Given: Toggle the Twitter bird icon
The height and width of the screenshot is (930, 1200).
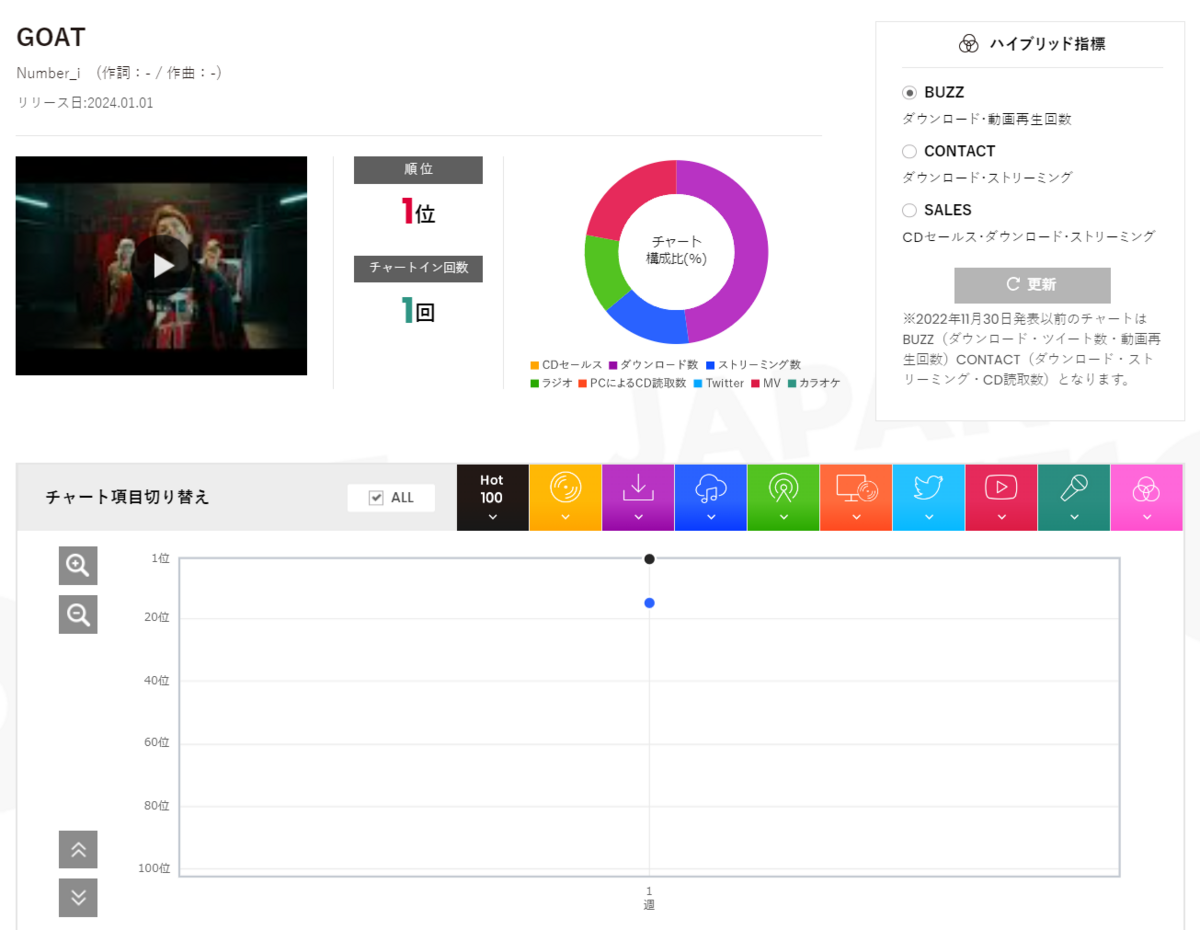Looking at the screenshot, I should (x=929, y=497).
